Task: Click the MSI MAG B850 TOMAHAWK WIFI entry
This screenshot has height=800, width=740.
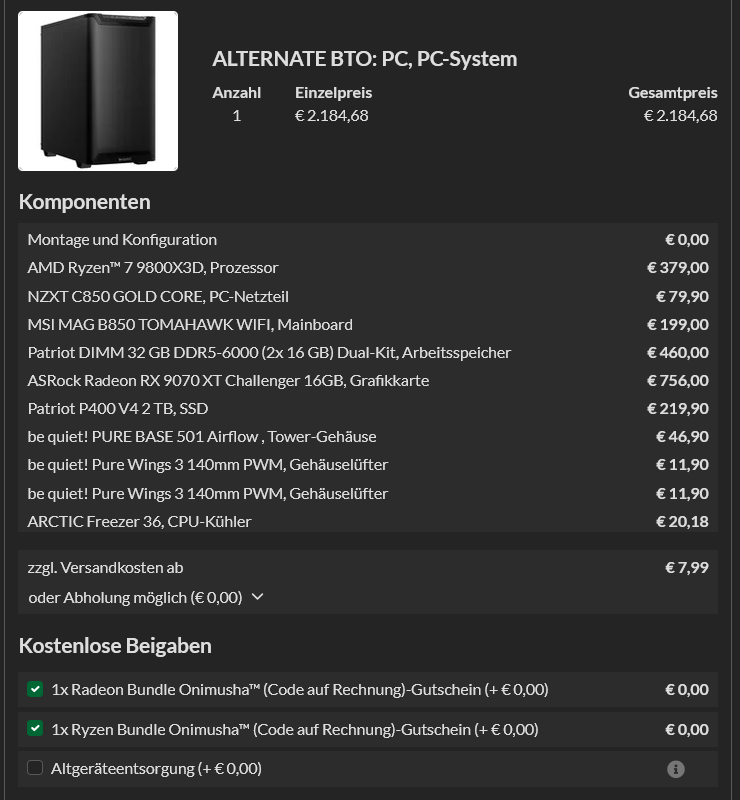Action: click(x=190, y=324)
